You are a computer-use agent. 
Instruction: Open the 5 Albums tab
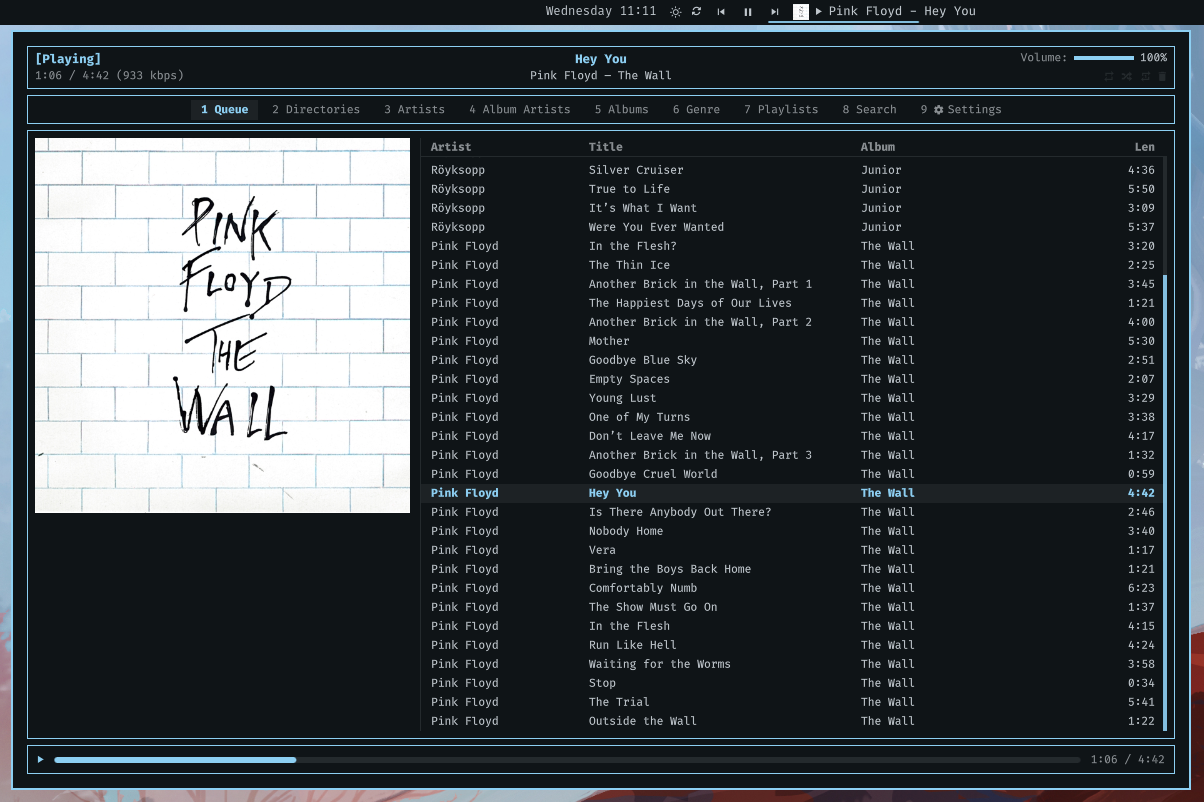point(622,110)
